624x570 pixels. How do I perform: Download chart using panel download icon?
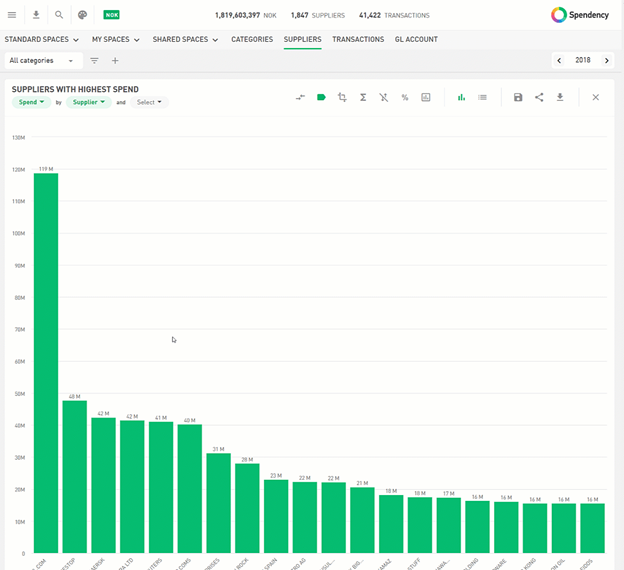tap(560, 97)
